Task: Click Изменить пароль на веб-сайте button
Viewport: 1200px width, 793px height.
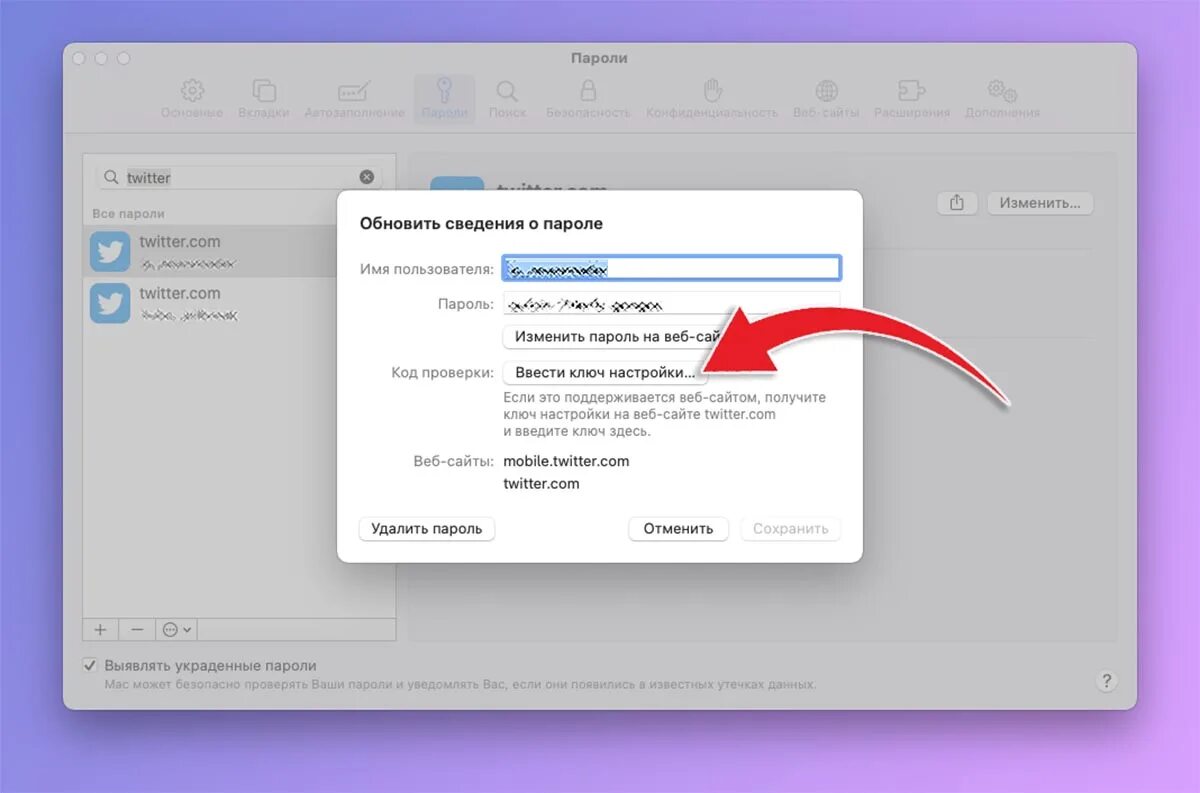Action: 612,337
